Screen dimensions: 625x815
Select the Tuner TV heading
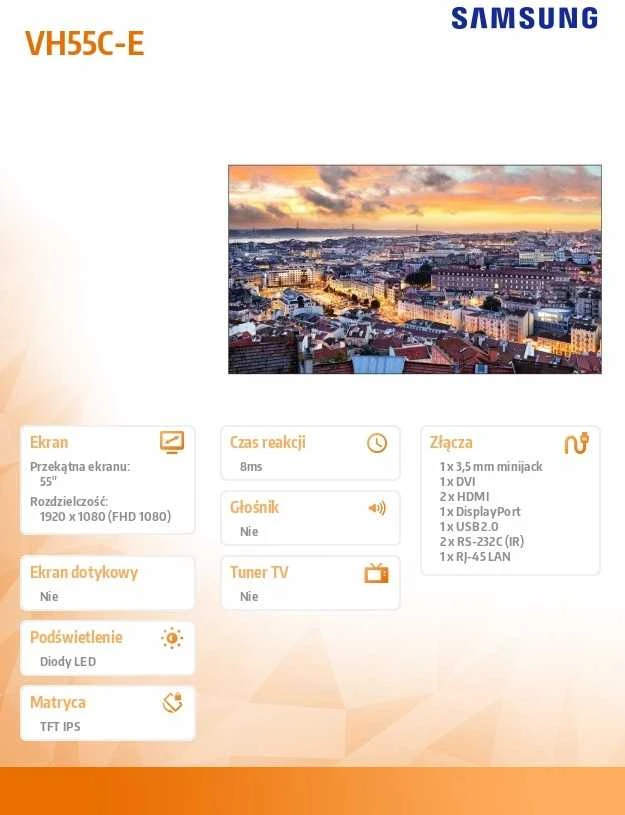259,572
